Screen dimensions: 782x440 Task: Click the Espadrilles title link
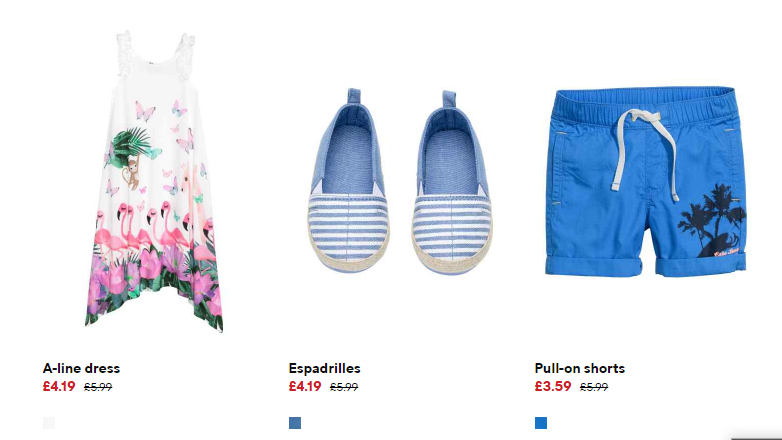pyautogui.click(x=324, y=368)
